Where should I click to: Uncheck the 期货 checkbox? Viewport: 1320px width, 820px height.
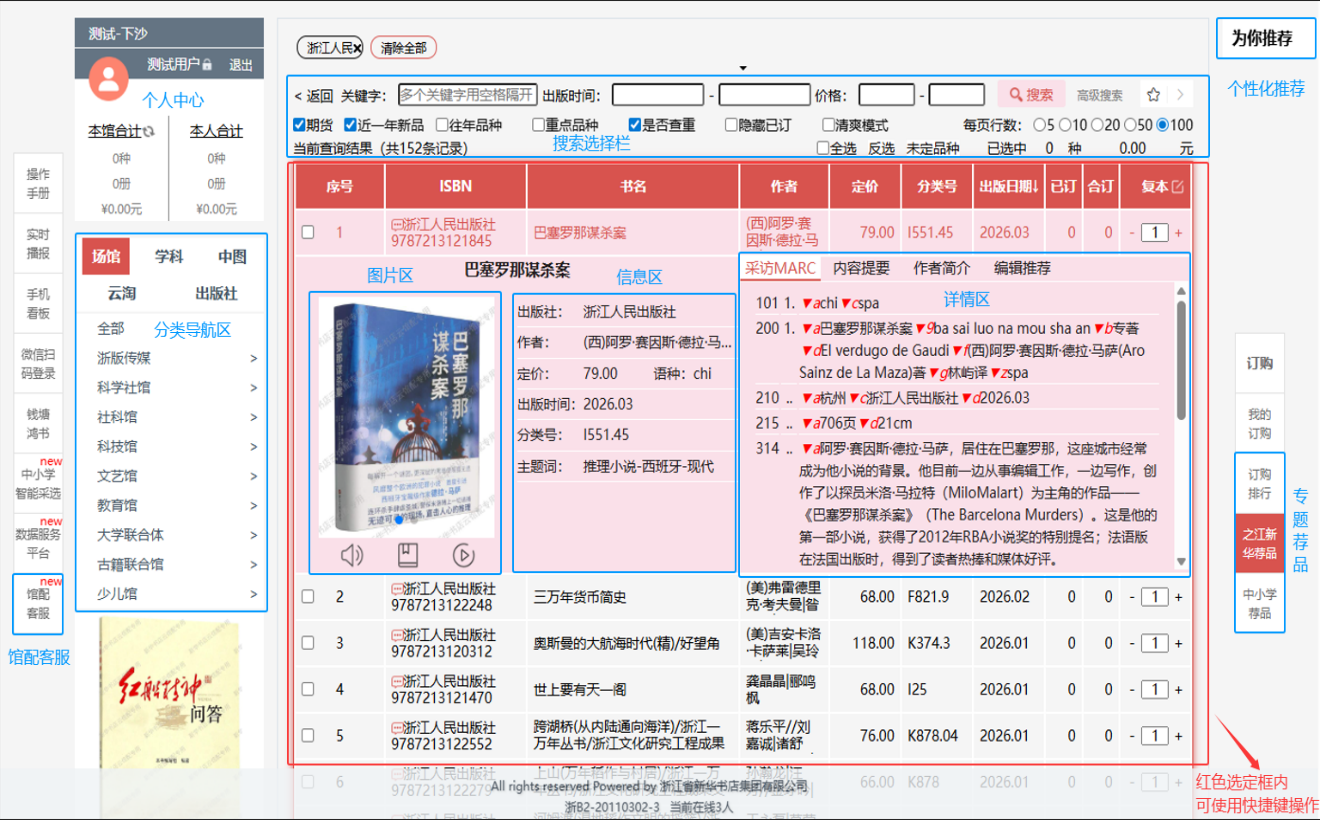tap(299, 125)
